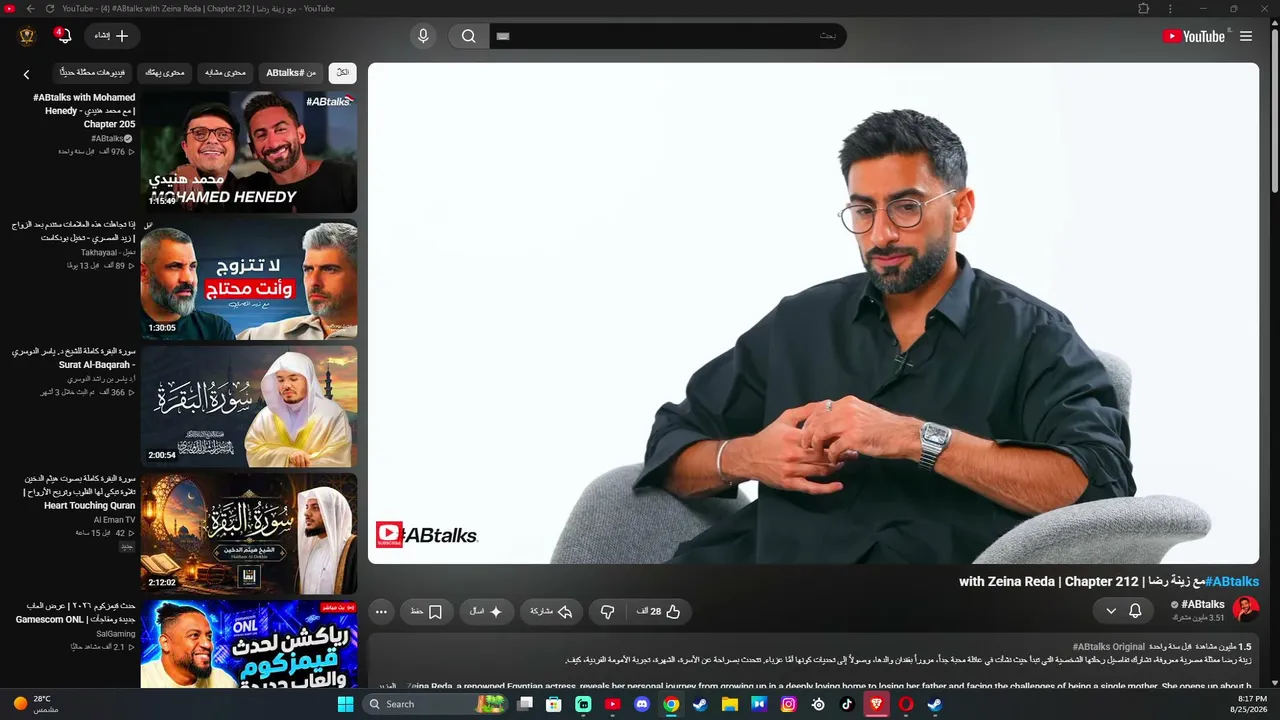The image size is (1280, 720).
Task: Save the video with bookmark (حفظ)
Action: coord(426,611)
